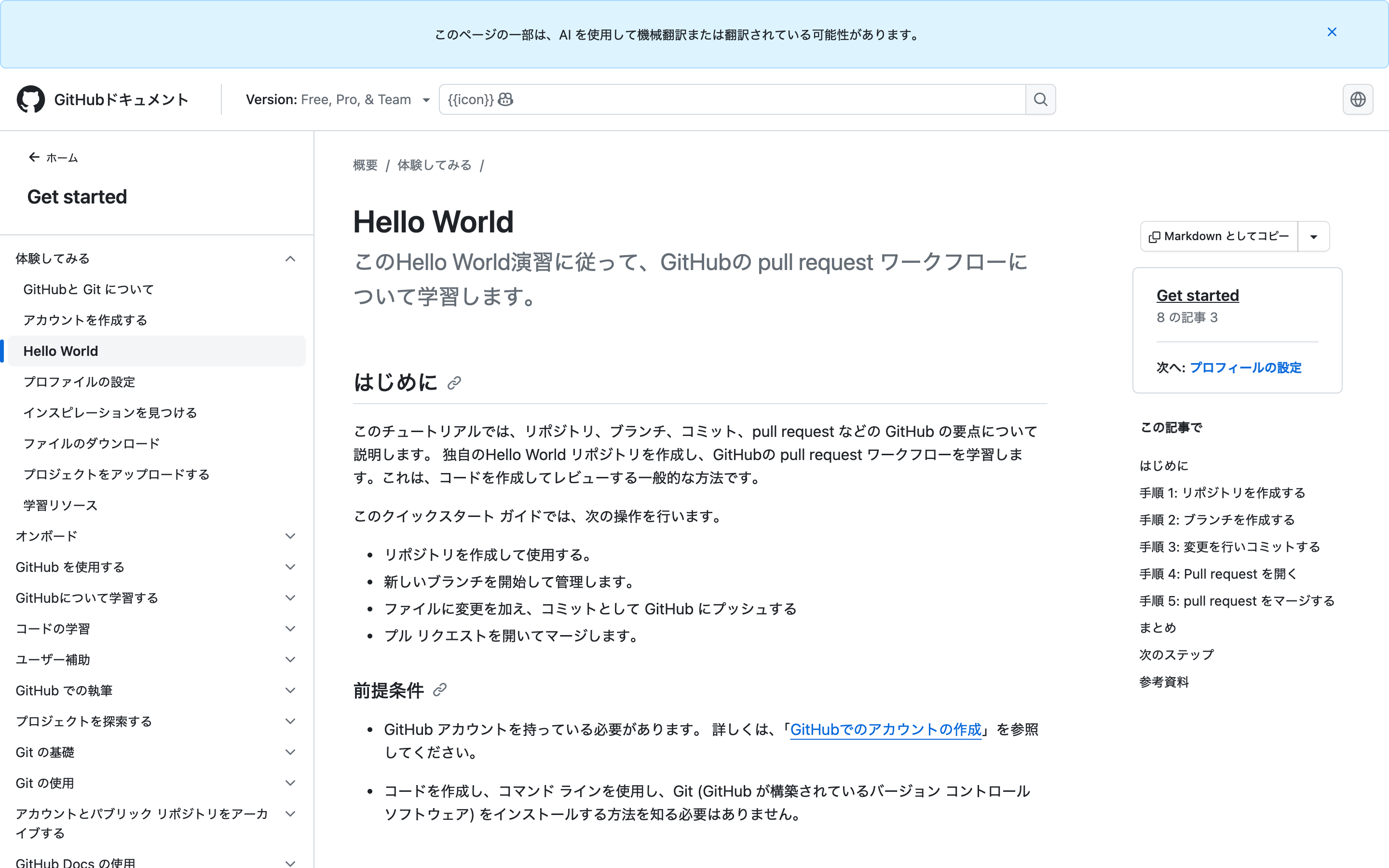Jump to はじめに in article contents
Screen dimensions: 1389x868
[1163, 465]
